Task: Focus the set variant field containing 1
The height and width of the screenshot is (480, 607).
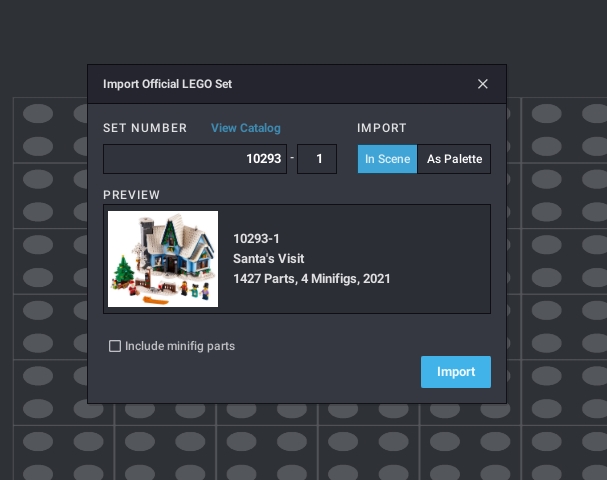Action: coord(317,159)
